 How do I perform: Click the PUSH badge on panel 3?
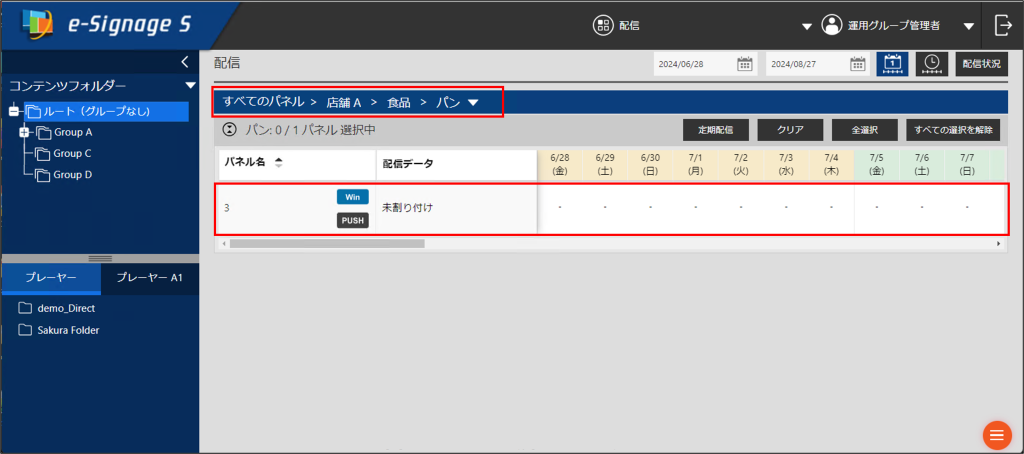click(x=353, y=220)
